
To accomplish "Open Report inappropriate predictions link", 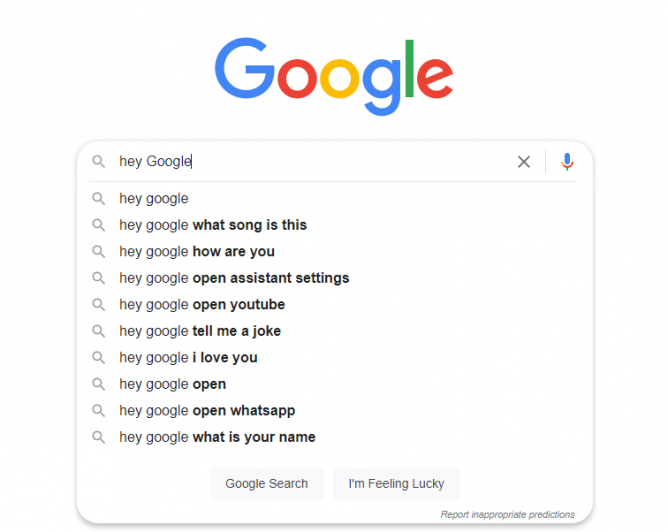I will coord(507,515).
